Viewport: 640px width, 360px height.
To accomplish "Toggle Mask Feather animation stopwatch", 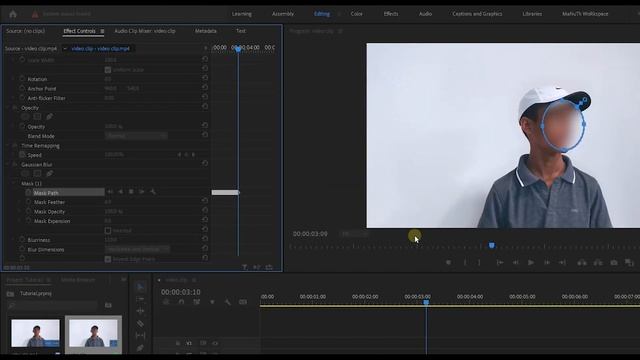I will 29,202.
